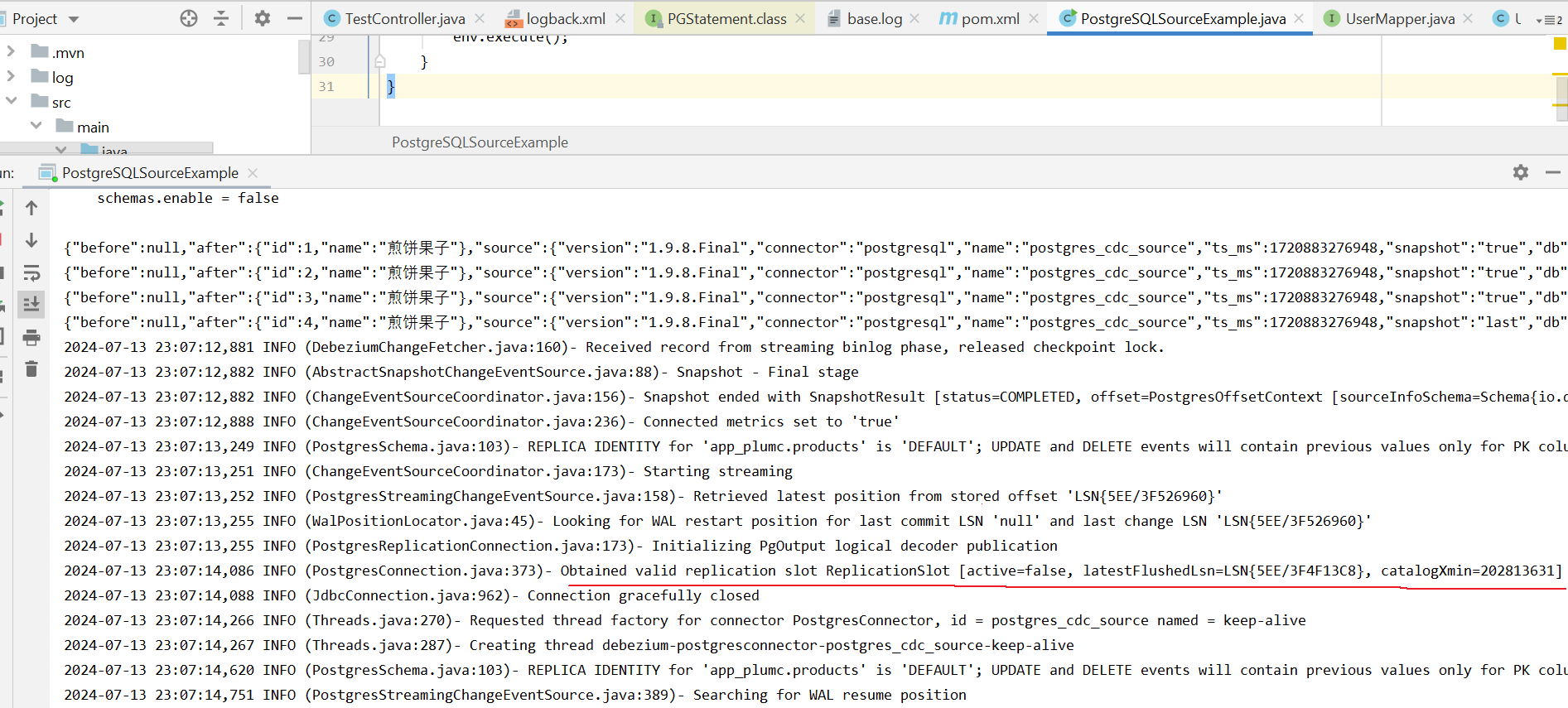Click line number 30 in gutter

point(326,61)
